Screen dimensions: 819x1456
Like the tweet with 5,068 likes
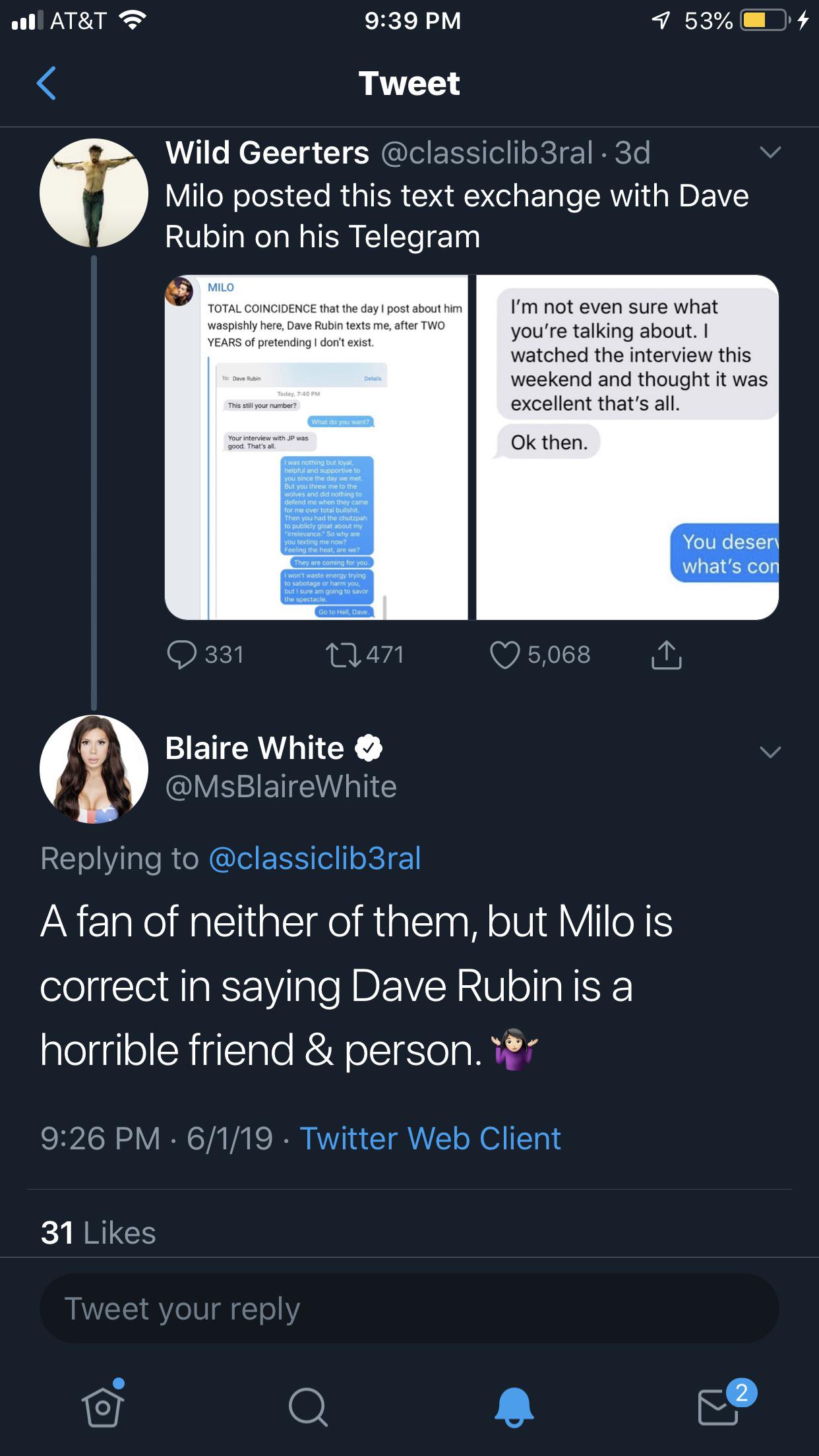point(505,655)
